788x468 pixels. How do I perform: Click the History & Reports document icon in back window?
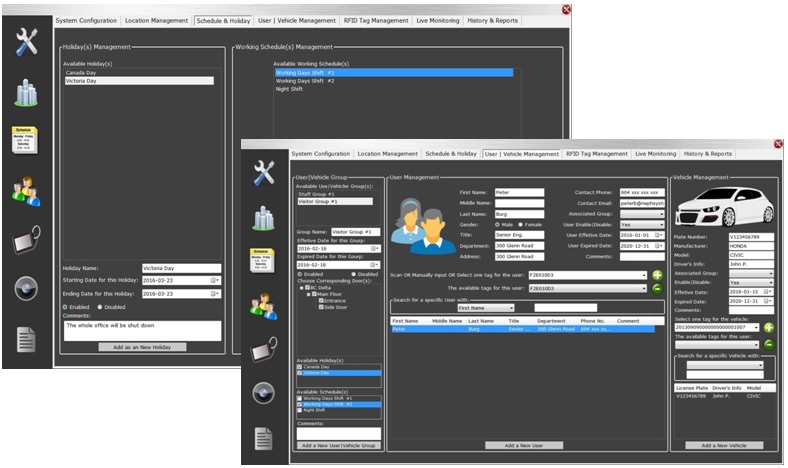coord(25,338)
